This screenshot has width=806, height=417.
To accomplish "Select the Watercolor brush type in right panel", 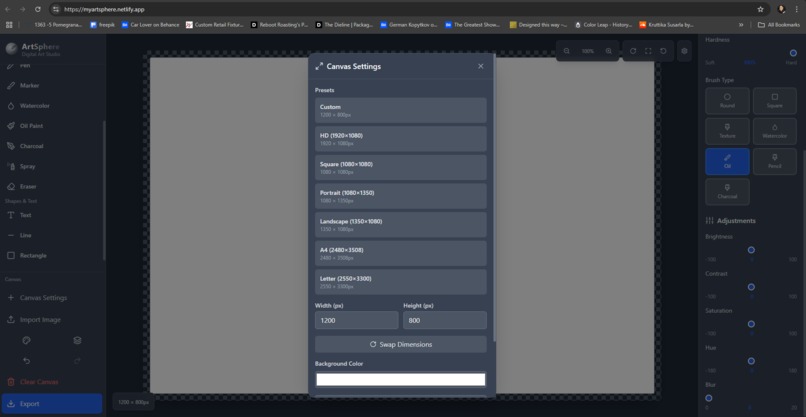I will point(775,131).
